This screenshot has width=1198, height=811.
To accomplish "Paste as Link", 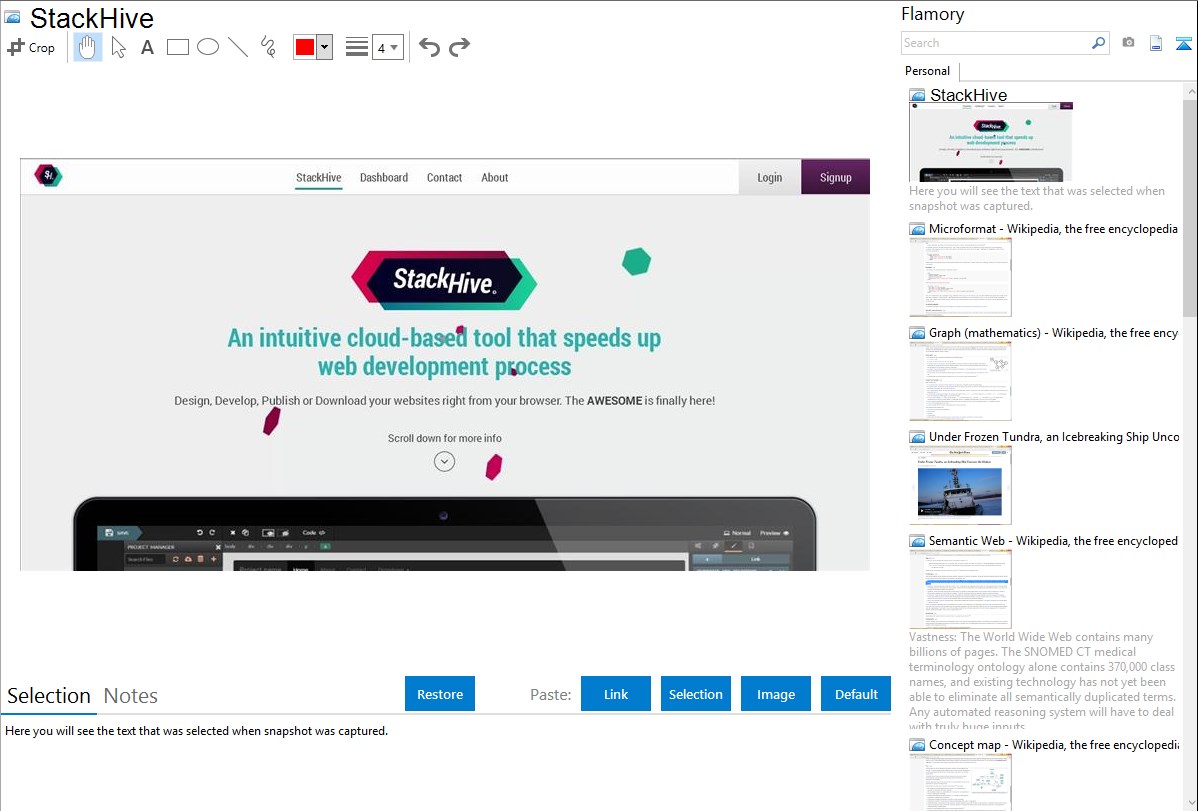I will tap(616, 694).
